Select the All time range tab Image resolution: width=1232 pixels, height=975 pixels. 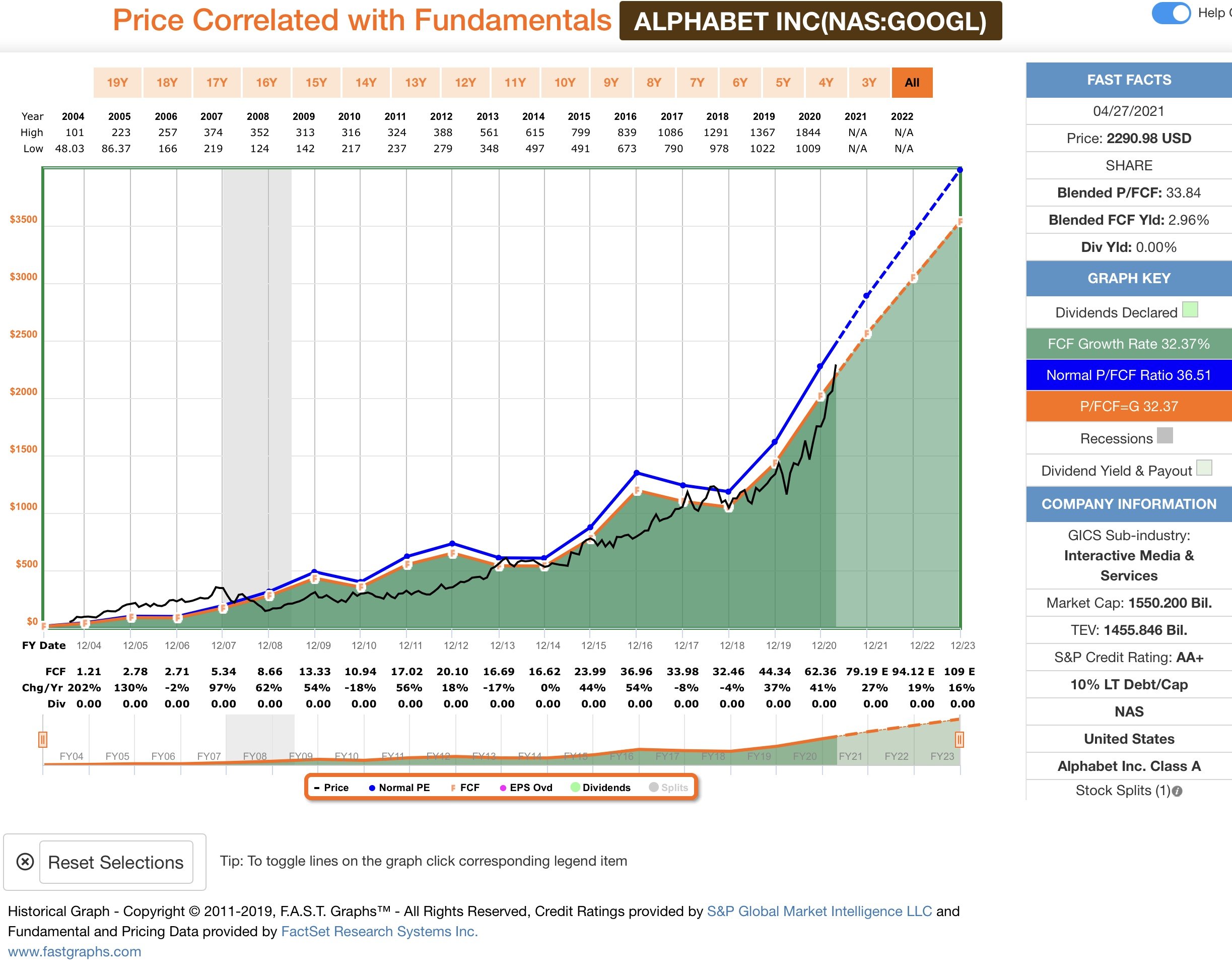click(x=912, y=83)
